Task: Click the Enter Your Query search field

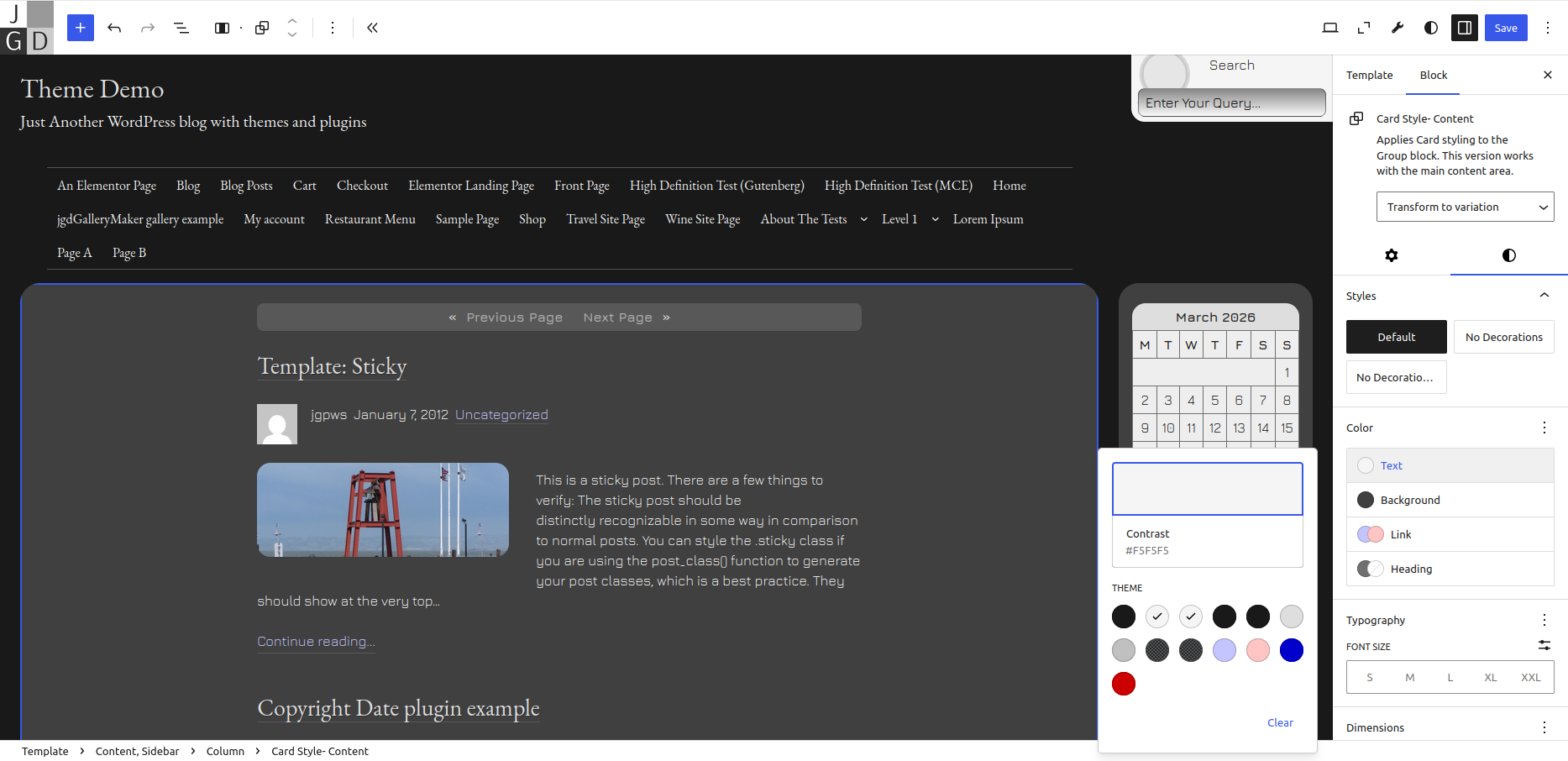Action: 1231,102
